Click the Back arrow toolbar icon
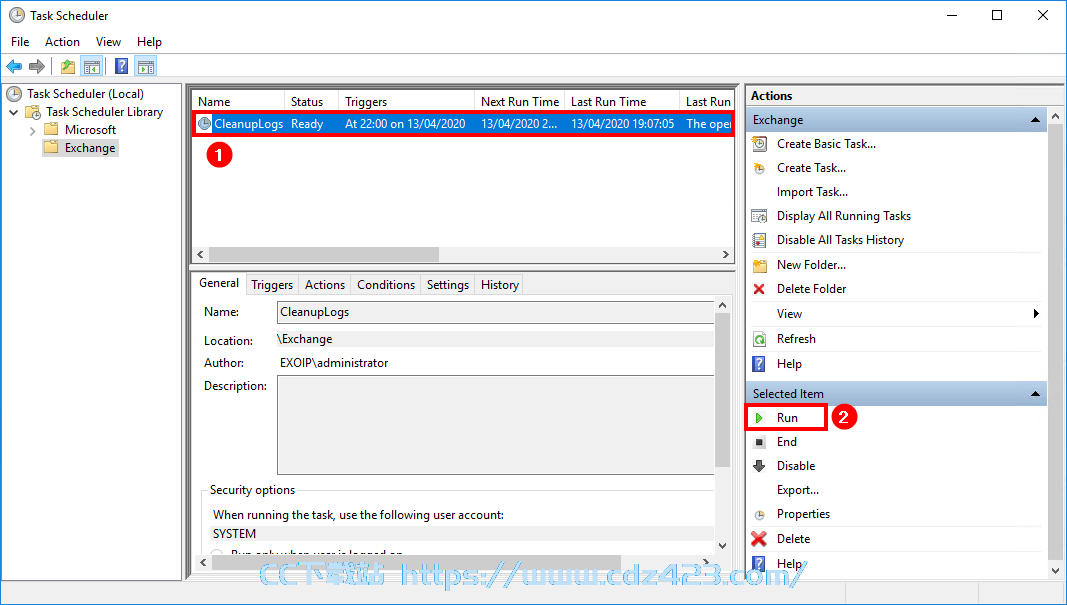Image resolution: width=1067 pixels, height=605 pixels. tap(14, 66)
